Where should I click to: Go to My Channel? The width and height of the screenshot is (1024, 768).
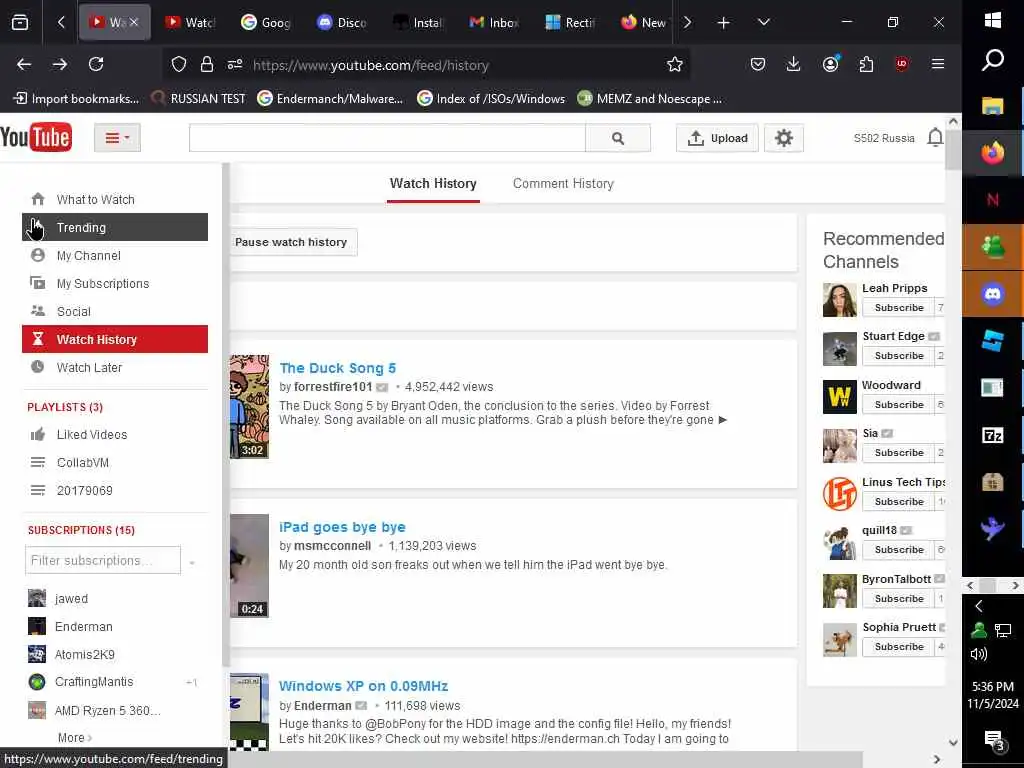[115, 255]
